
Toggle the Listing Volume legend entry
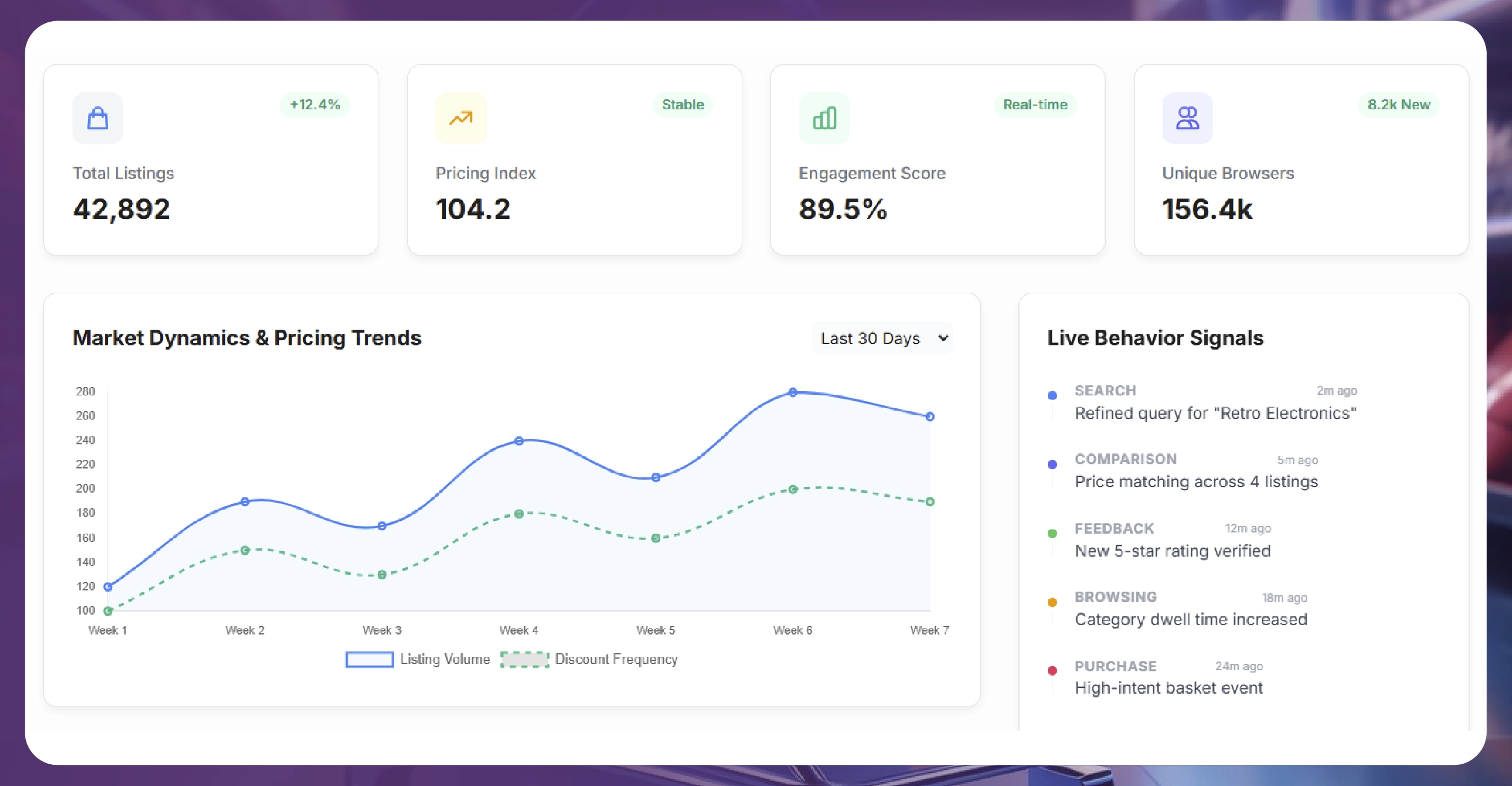[x=418, y=659]
